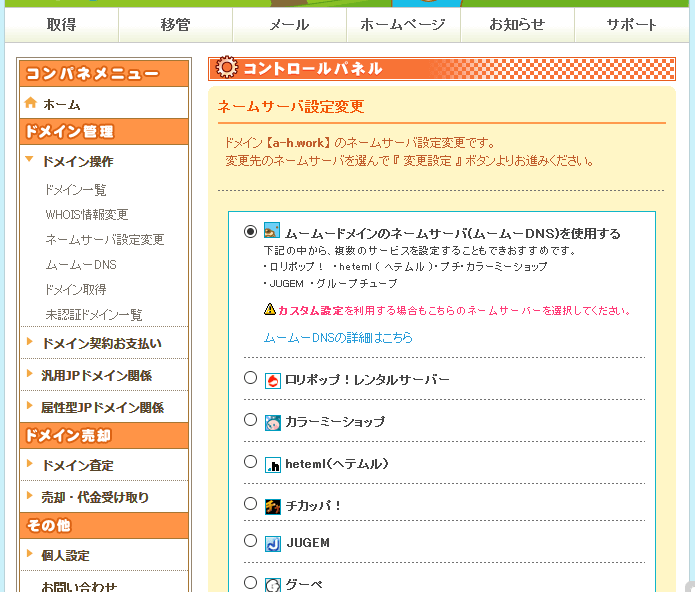The image size is (695, 592).
Task: Select the heteml(ヘテムル) radio button
Action: [x=250, y=462]
